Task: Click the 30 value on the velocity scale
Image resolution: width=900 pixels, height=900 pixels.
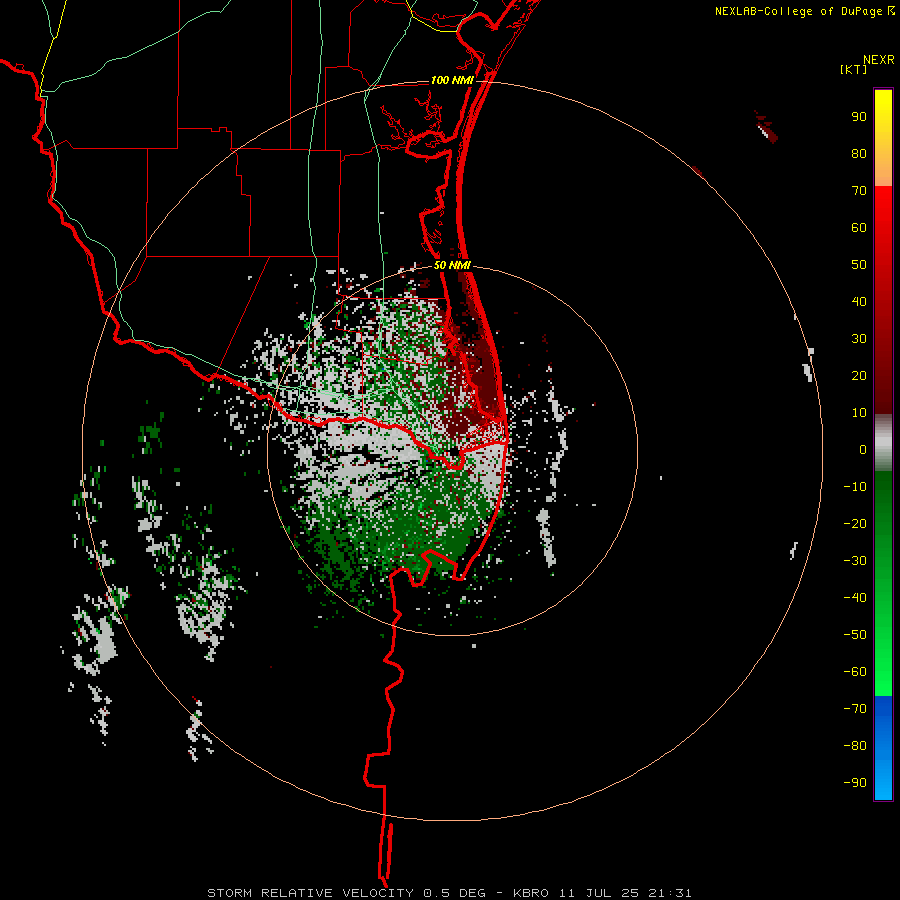Action: pos(859,339)
